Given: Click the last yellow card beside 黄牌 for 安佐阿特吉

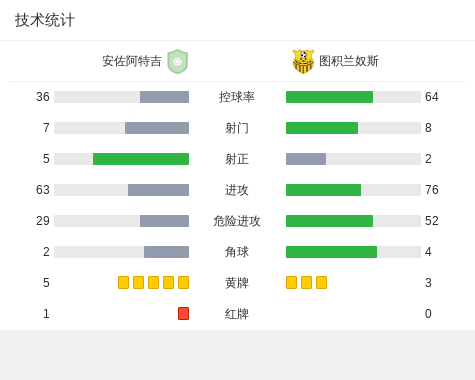Looking at the screenshot, I should point(183,282).
